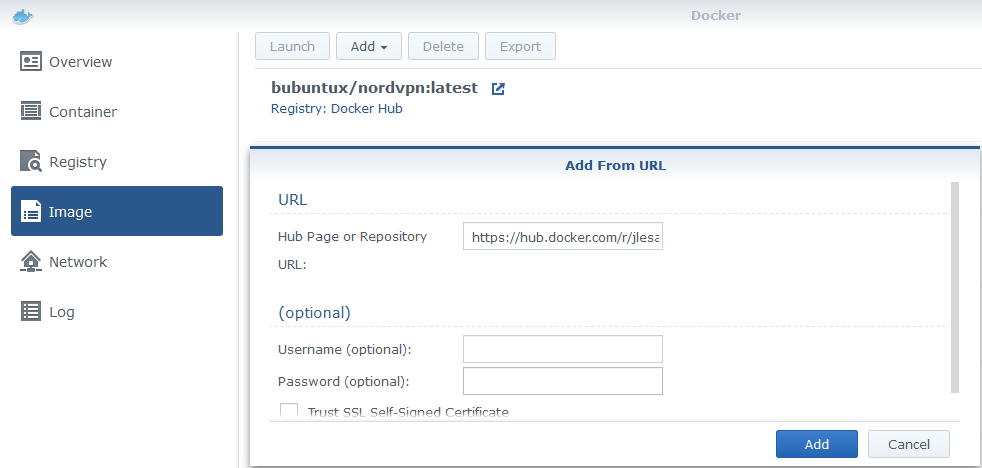Click the Docker window title text
The image size is (982, 468).
point(716,16)
